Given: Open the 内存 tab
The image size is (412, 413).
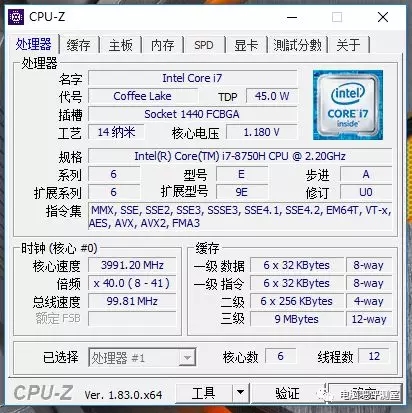Looking at the screenshot, I should pos(163,45).
